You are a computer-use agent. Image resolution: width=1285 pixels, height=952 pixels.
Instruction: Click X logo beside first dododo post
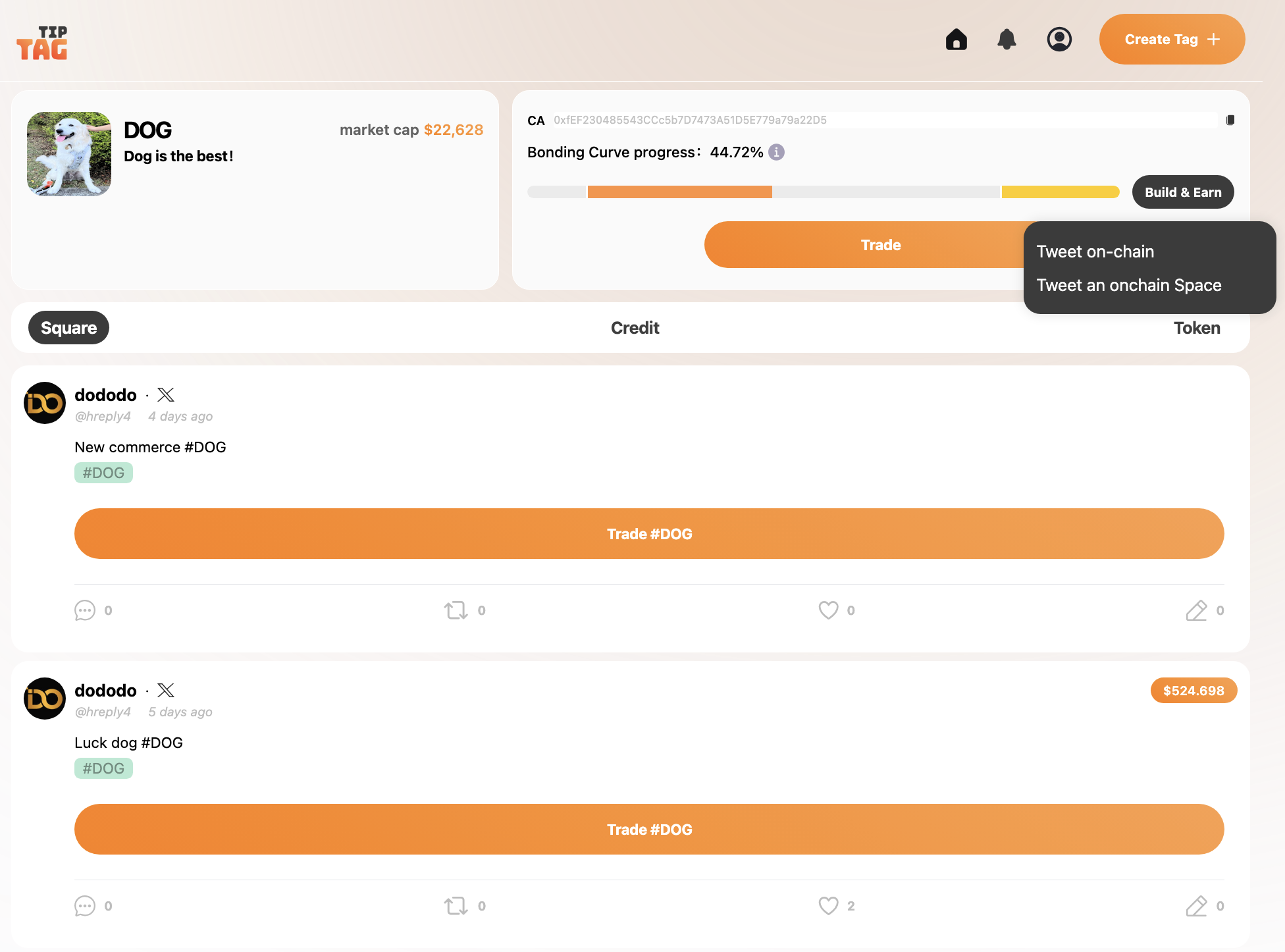point(166,395)
